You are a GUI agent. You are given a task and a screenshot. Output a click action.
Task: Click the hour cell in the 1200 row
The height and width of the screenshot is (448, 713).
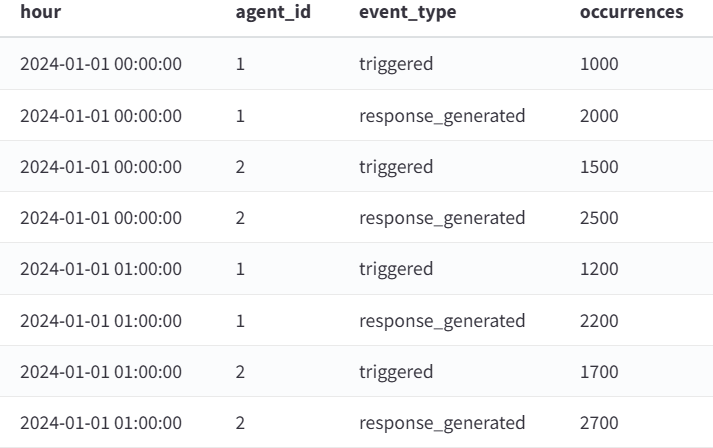point(101,268)
